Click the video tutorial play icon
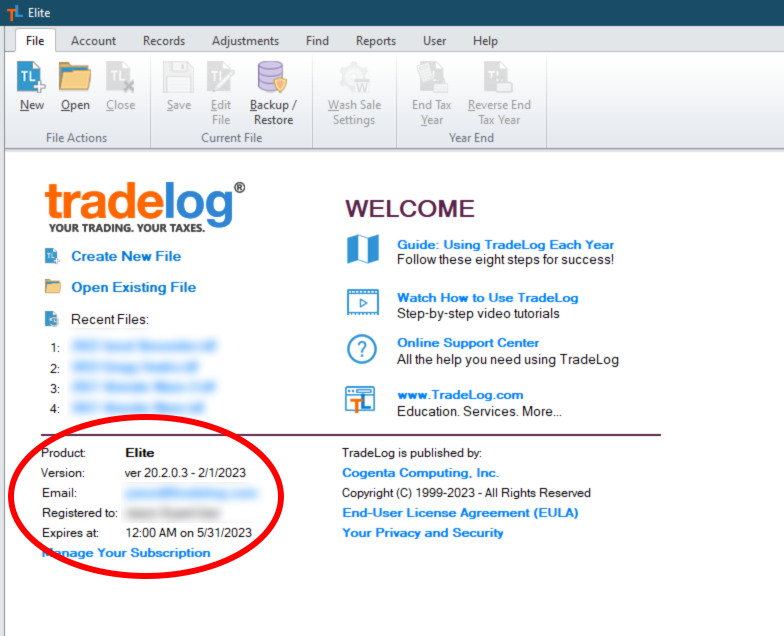The width and height of the screenshot is (784, 636). (363, 302)
